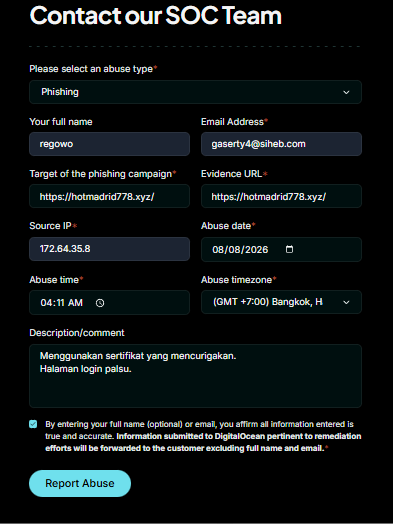Click the Email Address input field
The width and height of the screenshot is (393, 524).
point(281,144)
